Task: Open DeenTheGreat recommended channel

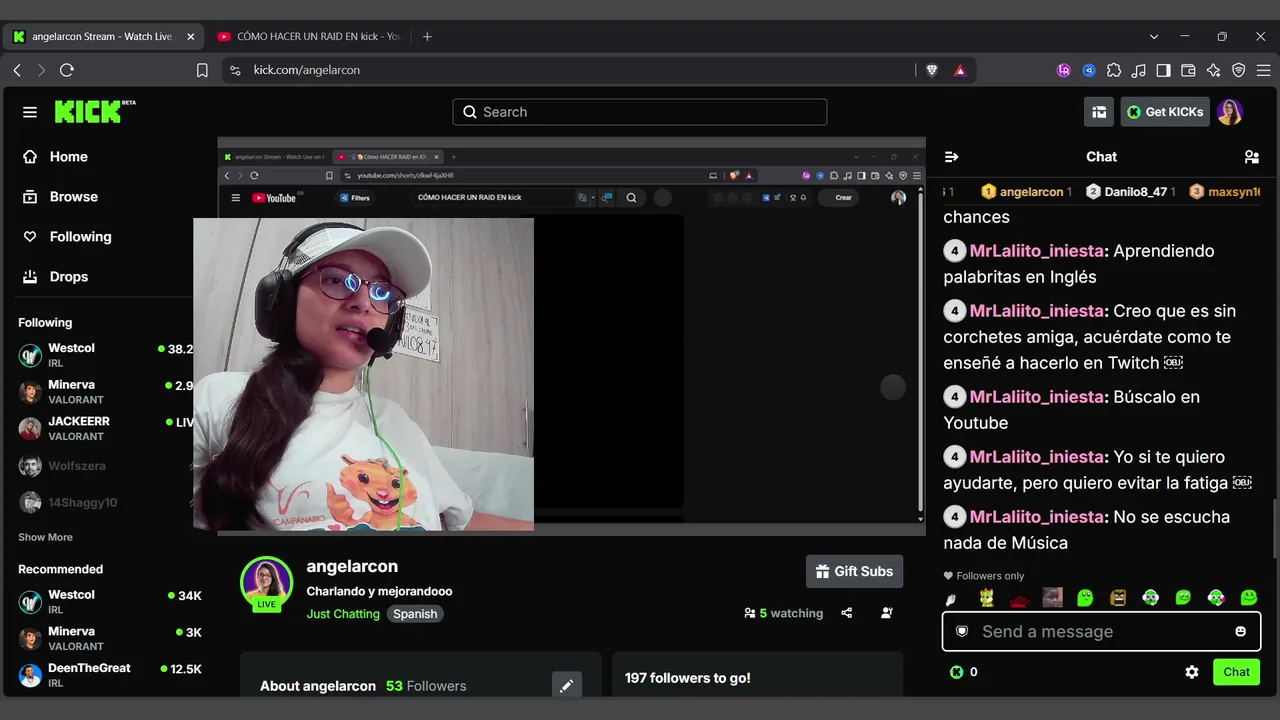Action: click(110, 675)
